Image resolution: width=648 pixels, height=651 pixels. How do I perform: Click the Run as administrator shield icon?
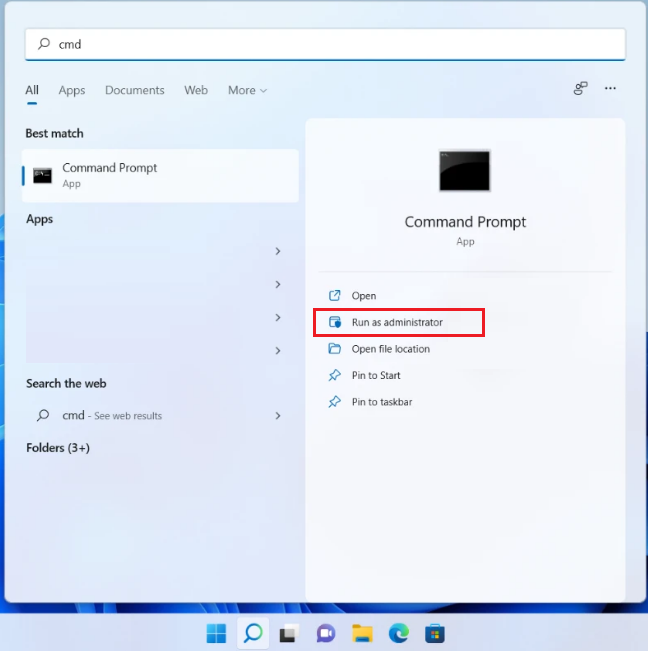click(335, 322)
